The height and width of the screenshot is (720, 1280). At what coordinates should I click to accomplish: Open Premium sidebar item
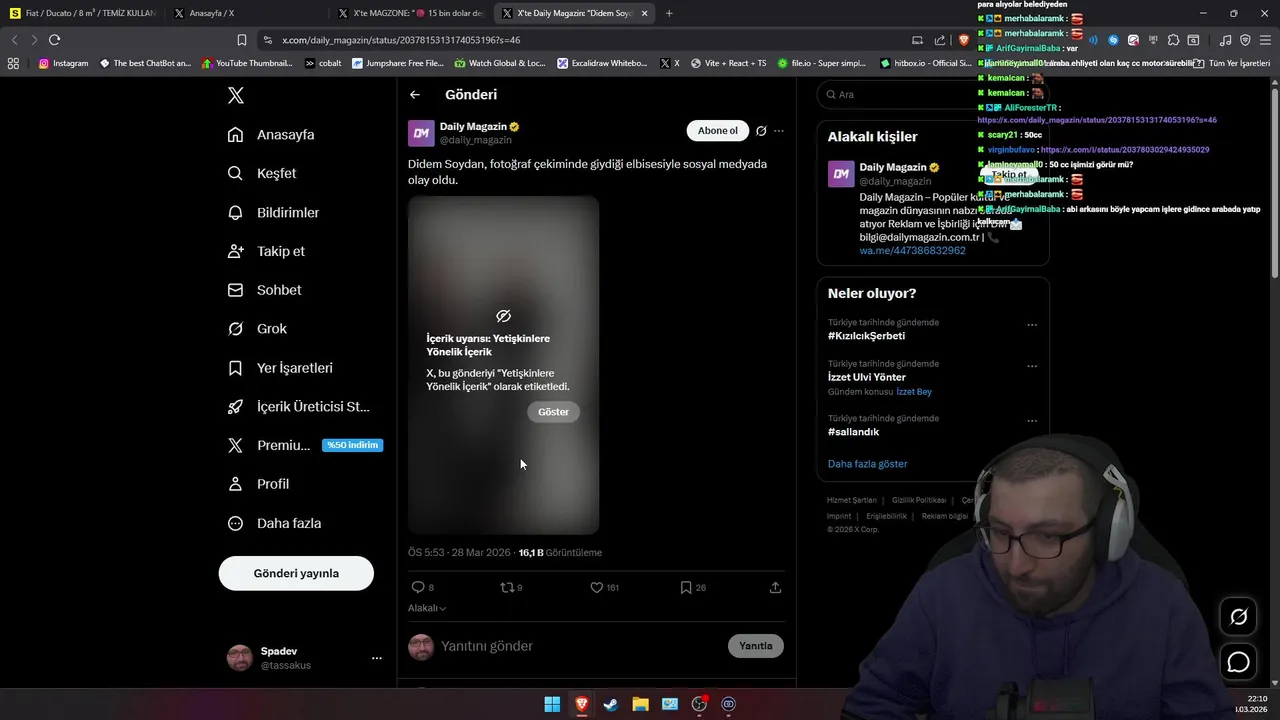tap(304, 445)
